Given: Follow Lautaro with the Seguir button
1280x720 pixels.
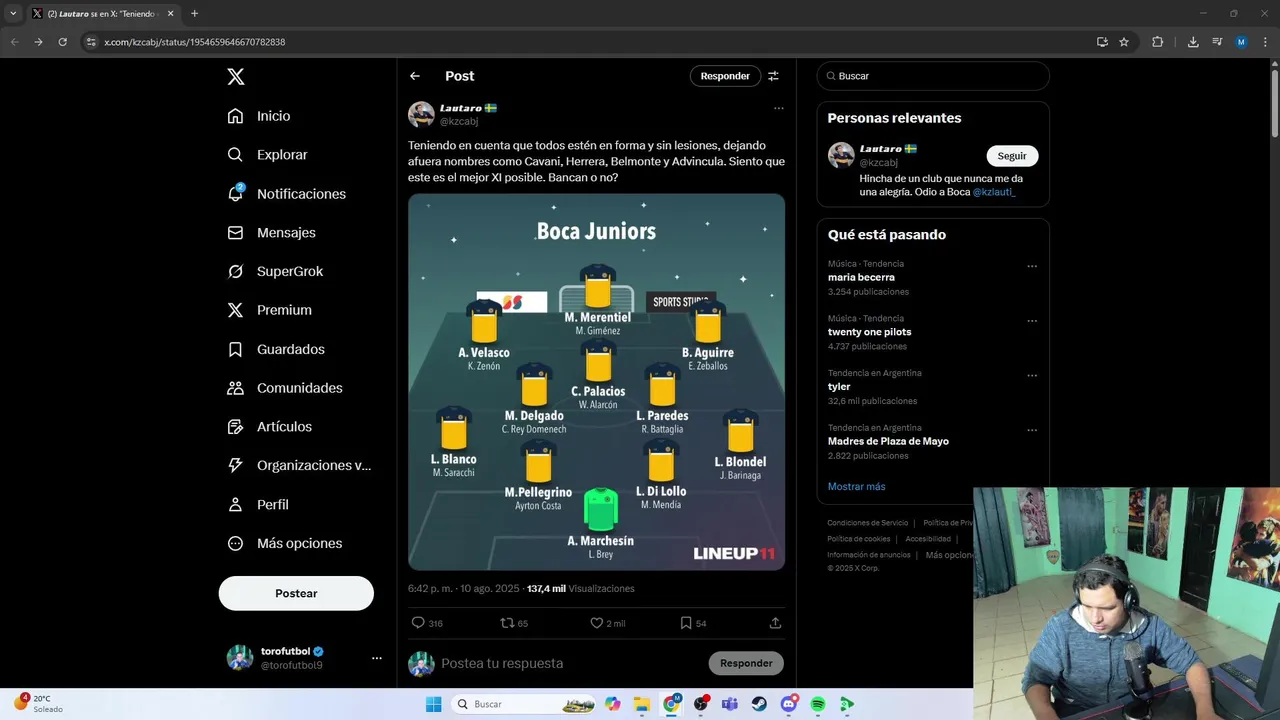Looking at the screenshot, I should (x=1012, y=156).
